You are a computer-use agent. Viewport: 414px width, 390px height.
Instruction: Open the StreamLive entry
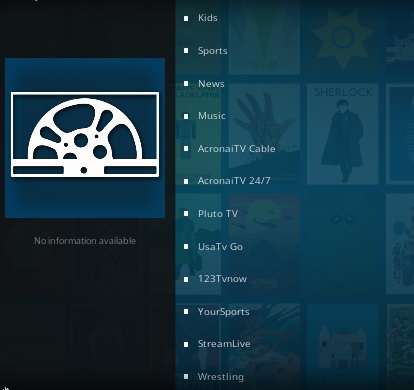point(224,344)
